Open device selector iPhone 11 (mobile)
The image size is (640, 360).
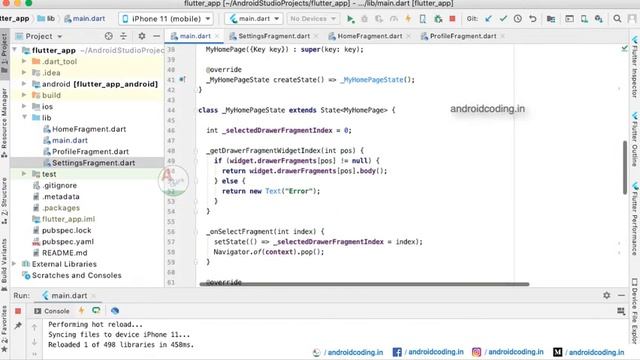pyautogui.click(x=166, y=19)
